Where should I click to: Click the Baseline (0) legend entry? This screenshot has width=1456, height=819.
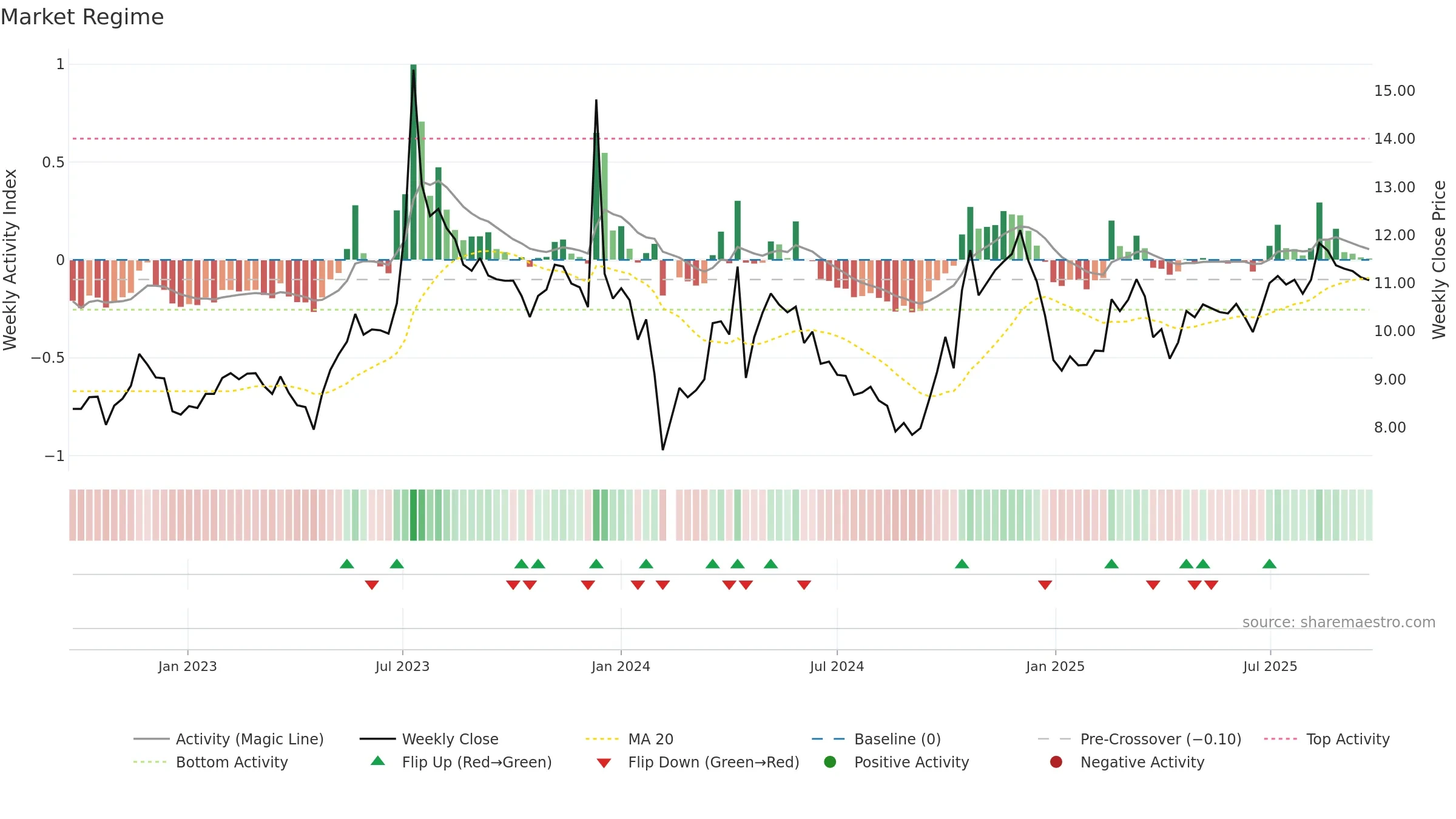876,739
